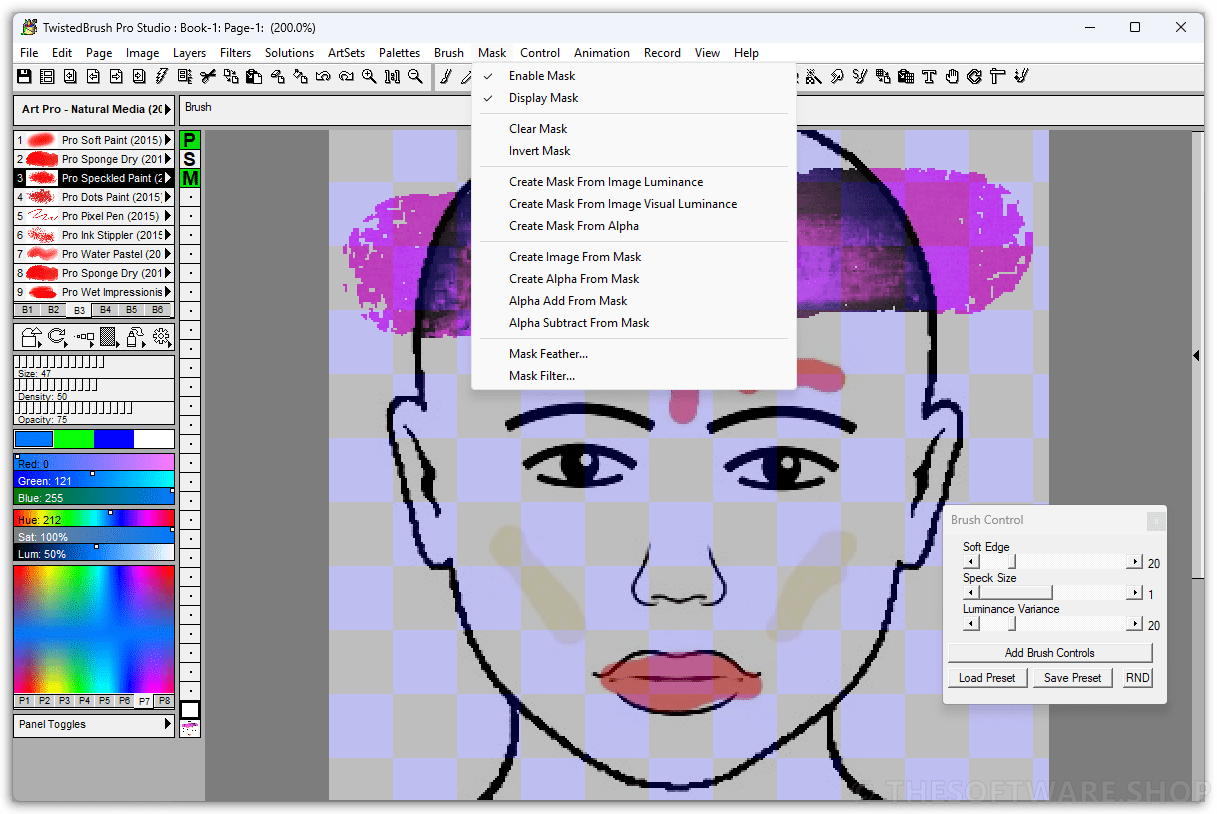Screen dimensions: 1217x814
Task: Click the Opacity slider bar
Action: (94, 412)
